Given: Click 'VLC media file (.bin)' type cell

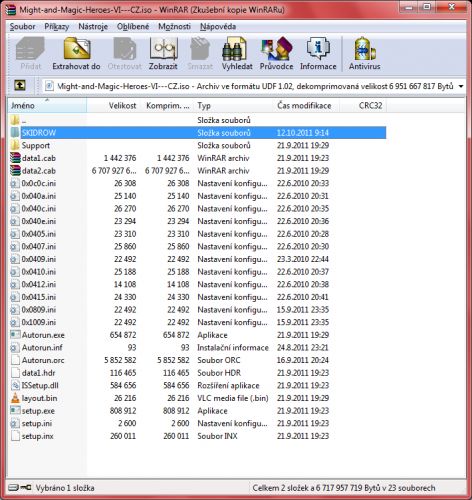Looking at the screenshot, I should [233, 398].
